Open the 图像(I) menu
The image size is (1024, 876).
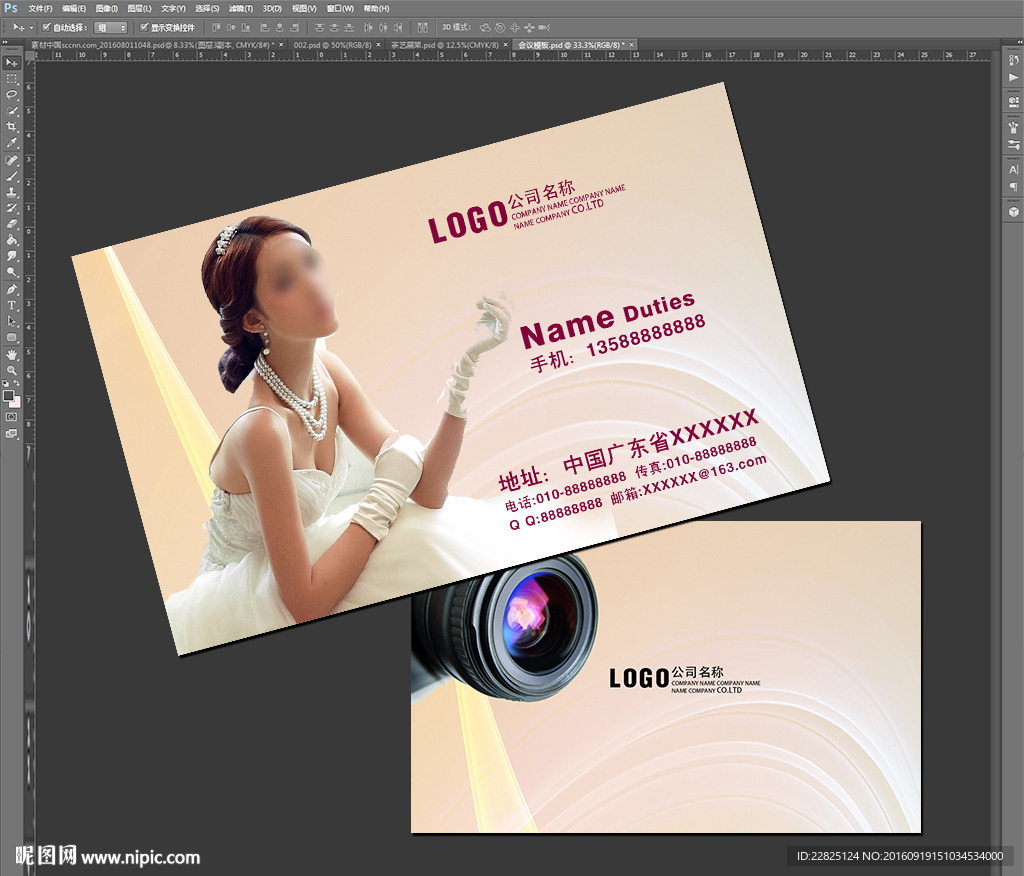point(106,8)
